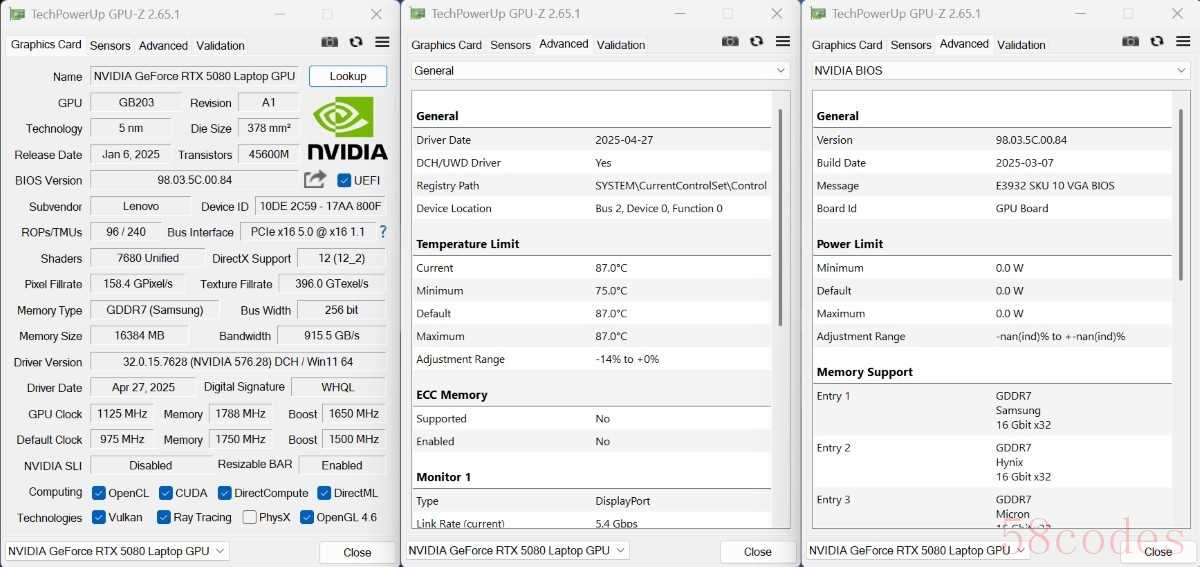Toggle the DirectCompute checkbox
This screenshot has height=567, width=1200.
pyautogui.click(x=225, y=493)
